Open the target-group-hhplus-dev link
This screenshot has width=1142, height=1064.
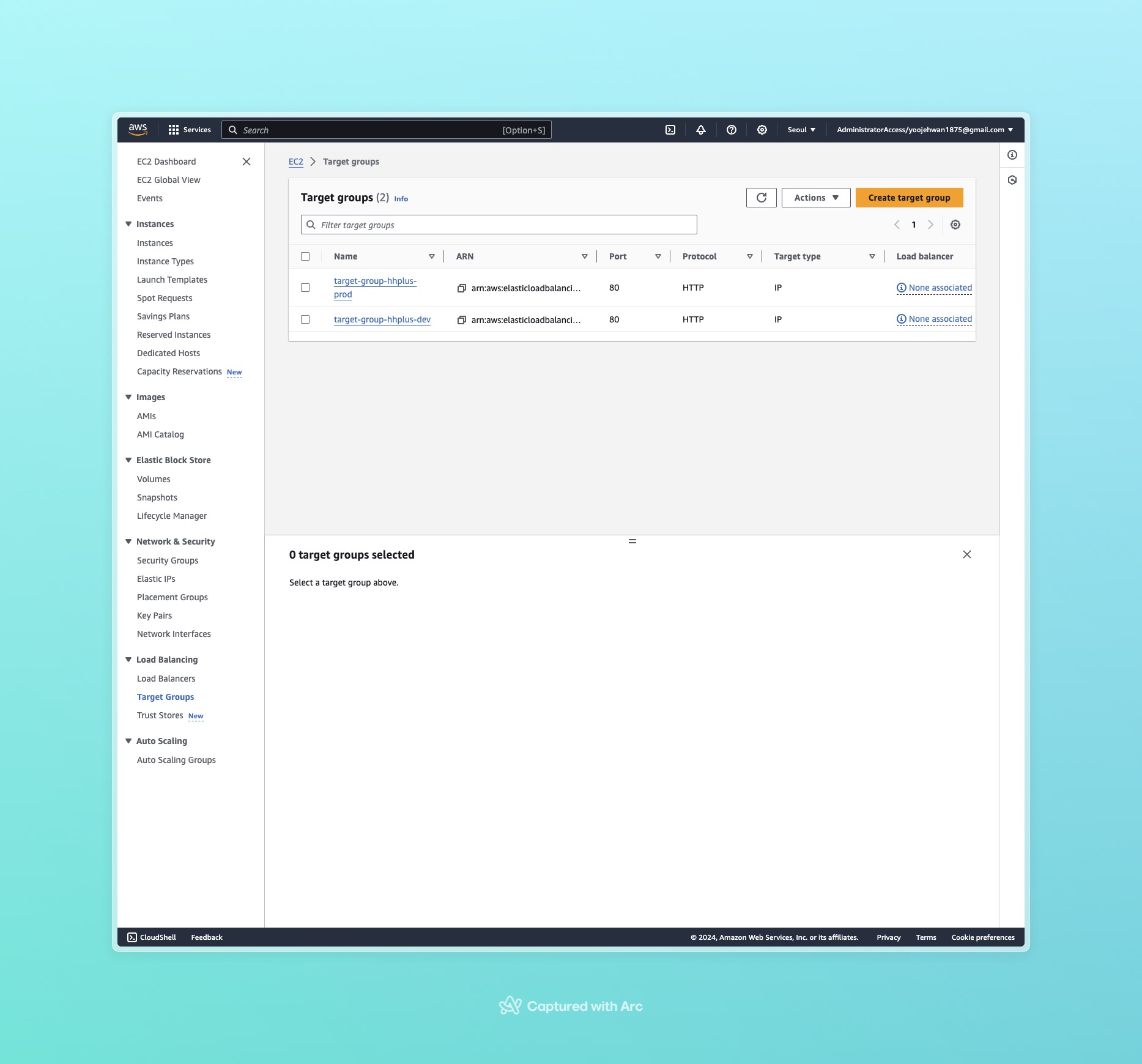click(x=382, y=319)
